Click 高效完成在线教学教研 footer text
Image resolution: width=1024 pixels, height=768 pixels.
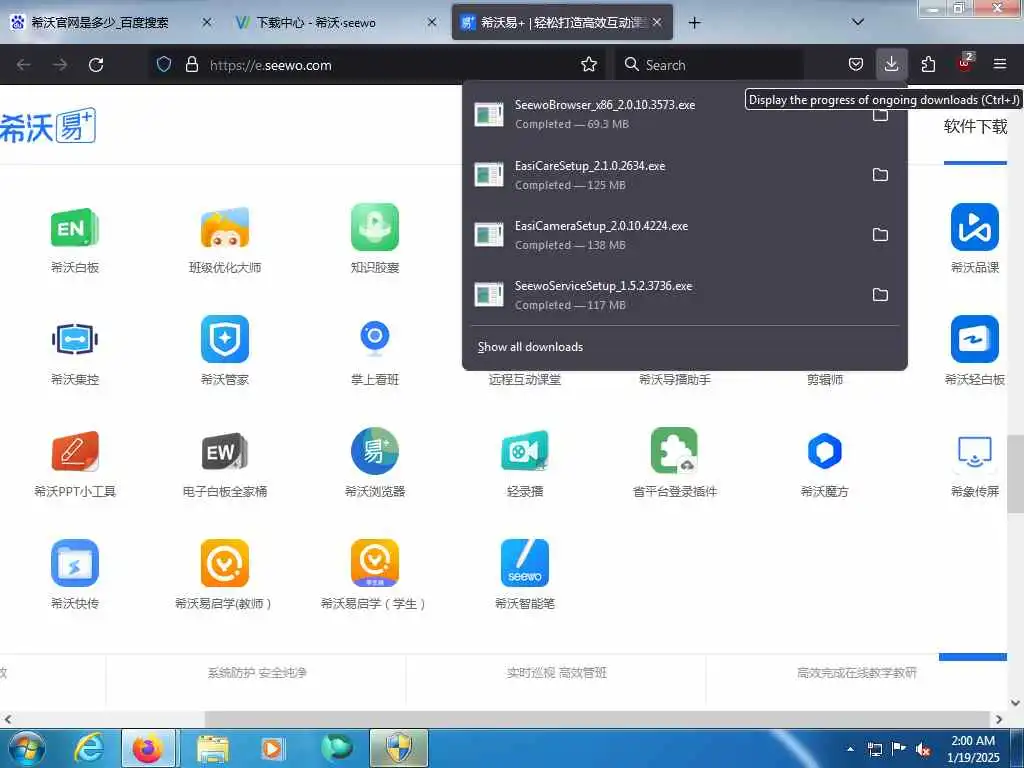[x=856, y=673]
